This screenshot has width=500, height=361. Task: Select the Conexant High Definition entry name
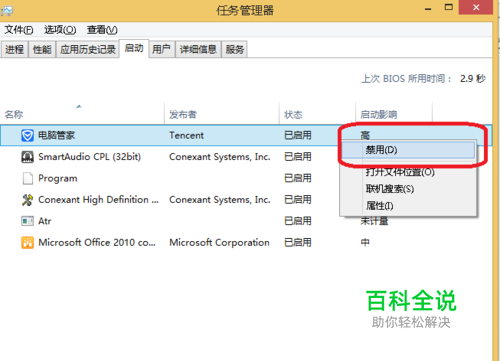[x=98, y=200]
